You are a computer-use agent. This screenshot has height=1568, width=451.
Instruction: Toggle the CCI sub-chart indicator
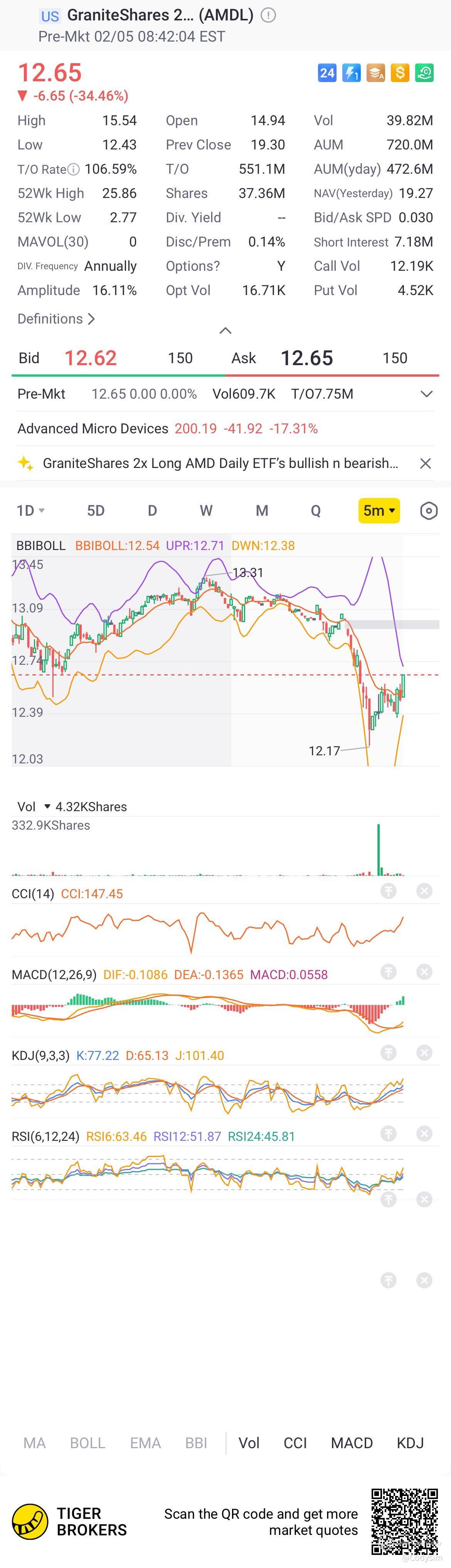point(296,1442)
